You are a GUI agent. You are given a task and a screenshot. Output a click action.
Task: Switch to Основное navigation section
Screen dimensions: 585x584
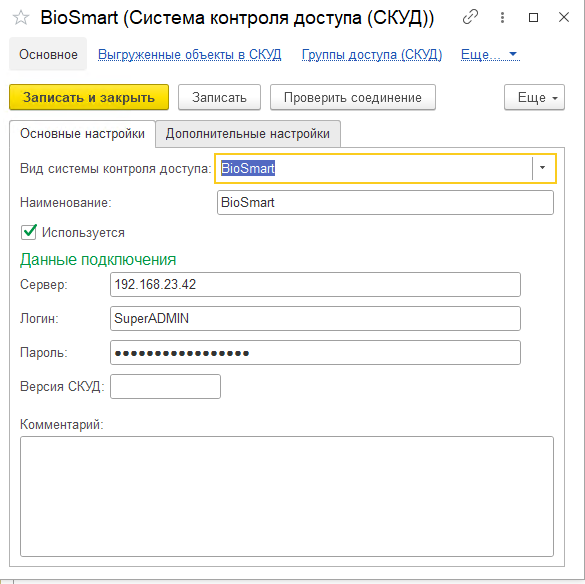[x=48, y=54]
